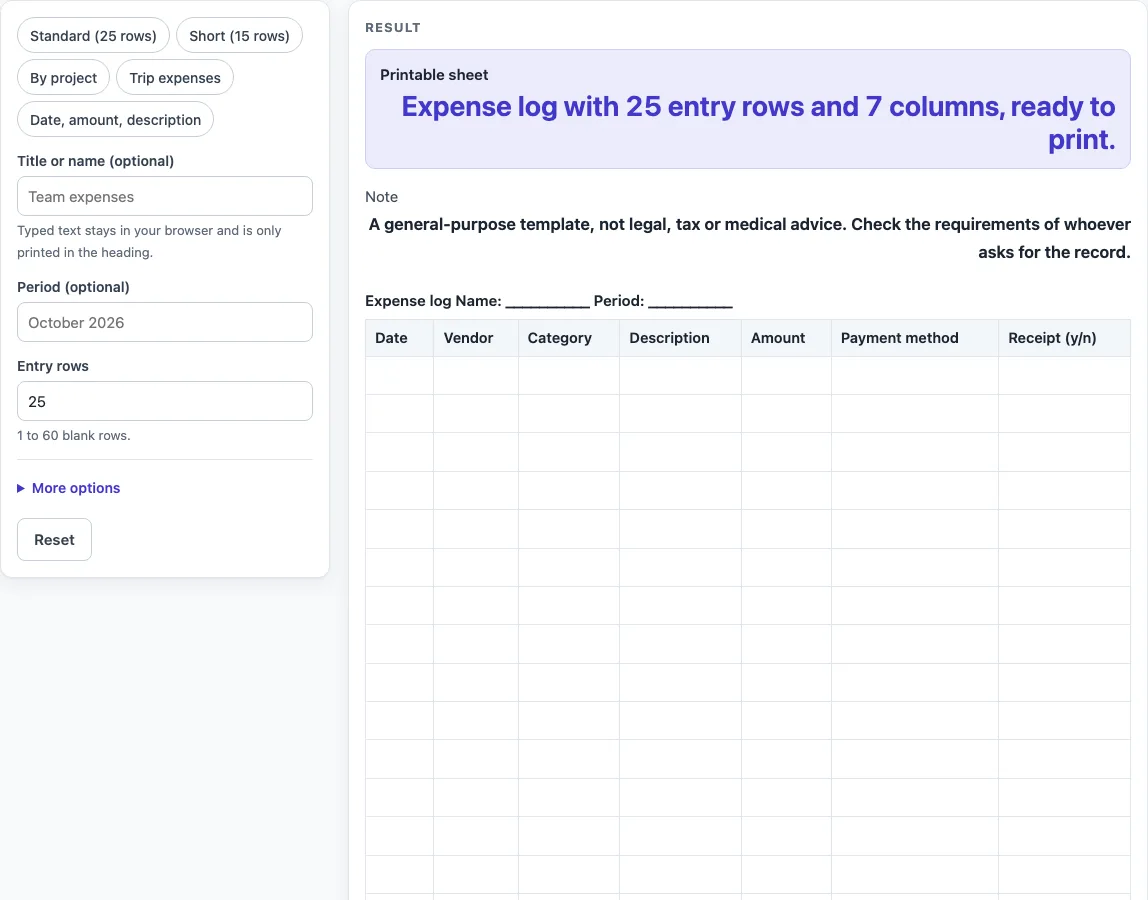The image size is (1148, 900).
Task: Click the 'Note' label above the disclaimer
Action: (x=381, y=197)
